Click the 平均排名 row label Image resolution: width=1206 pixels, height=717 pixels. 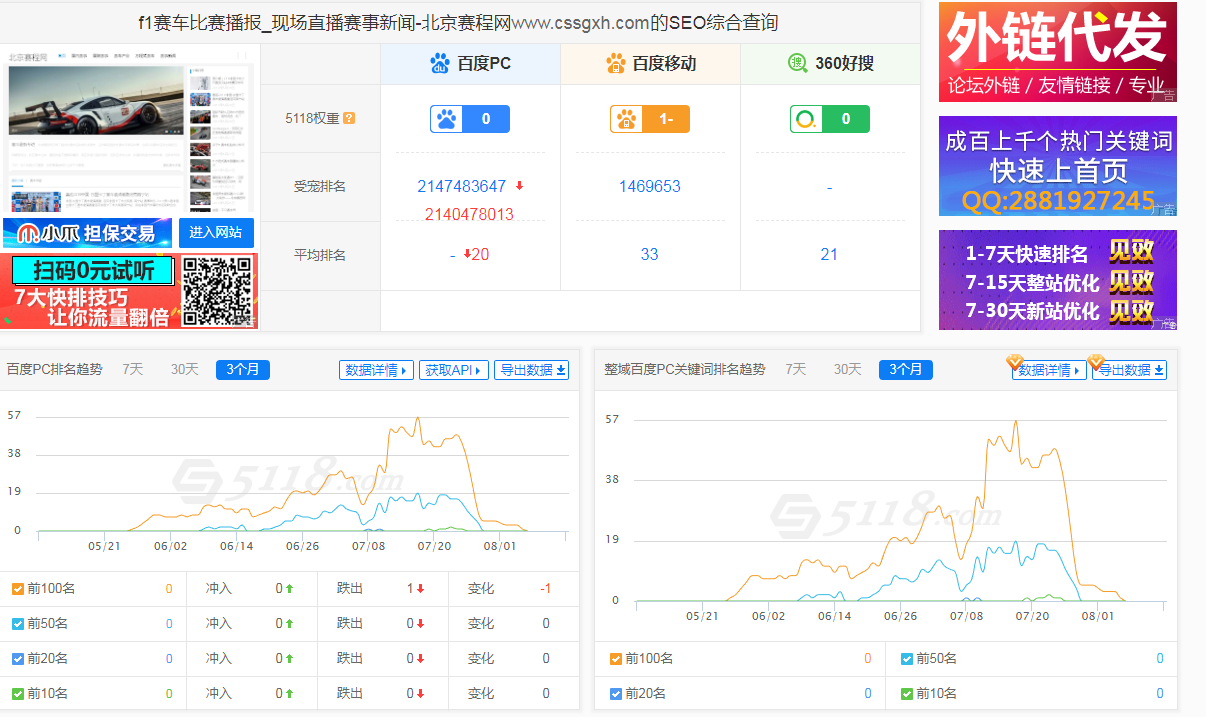coord(320,255)
